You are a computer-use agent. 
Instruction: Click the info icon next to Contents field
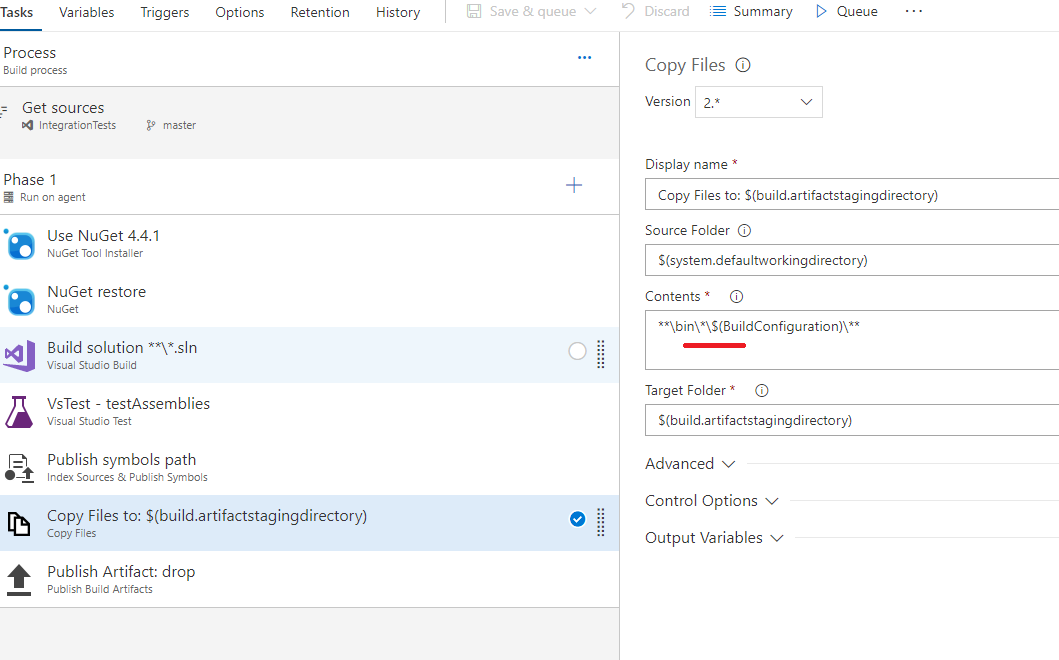pos(736,296)
